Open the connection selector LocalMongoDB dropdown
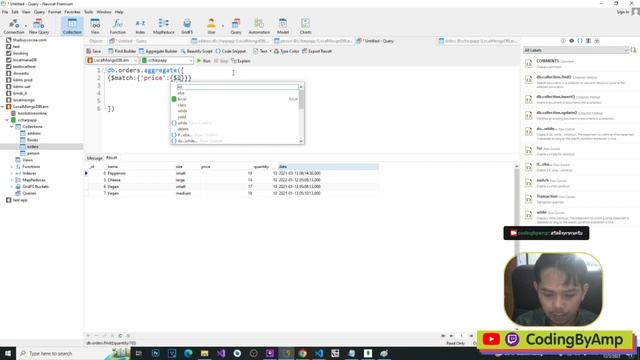Viewport: 640px width, 360px height. click(112, 60)
